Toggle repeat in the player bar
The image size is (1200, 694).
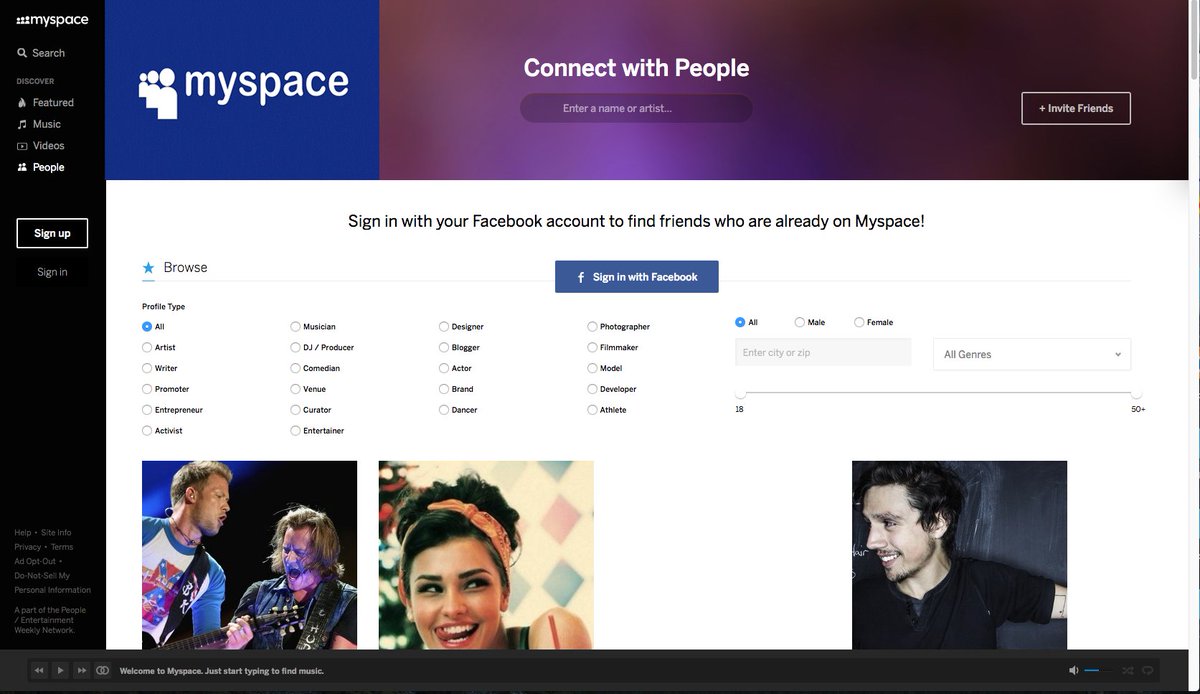point(1148,670)
